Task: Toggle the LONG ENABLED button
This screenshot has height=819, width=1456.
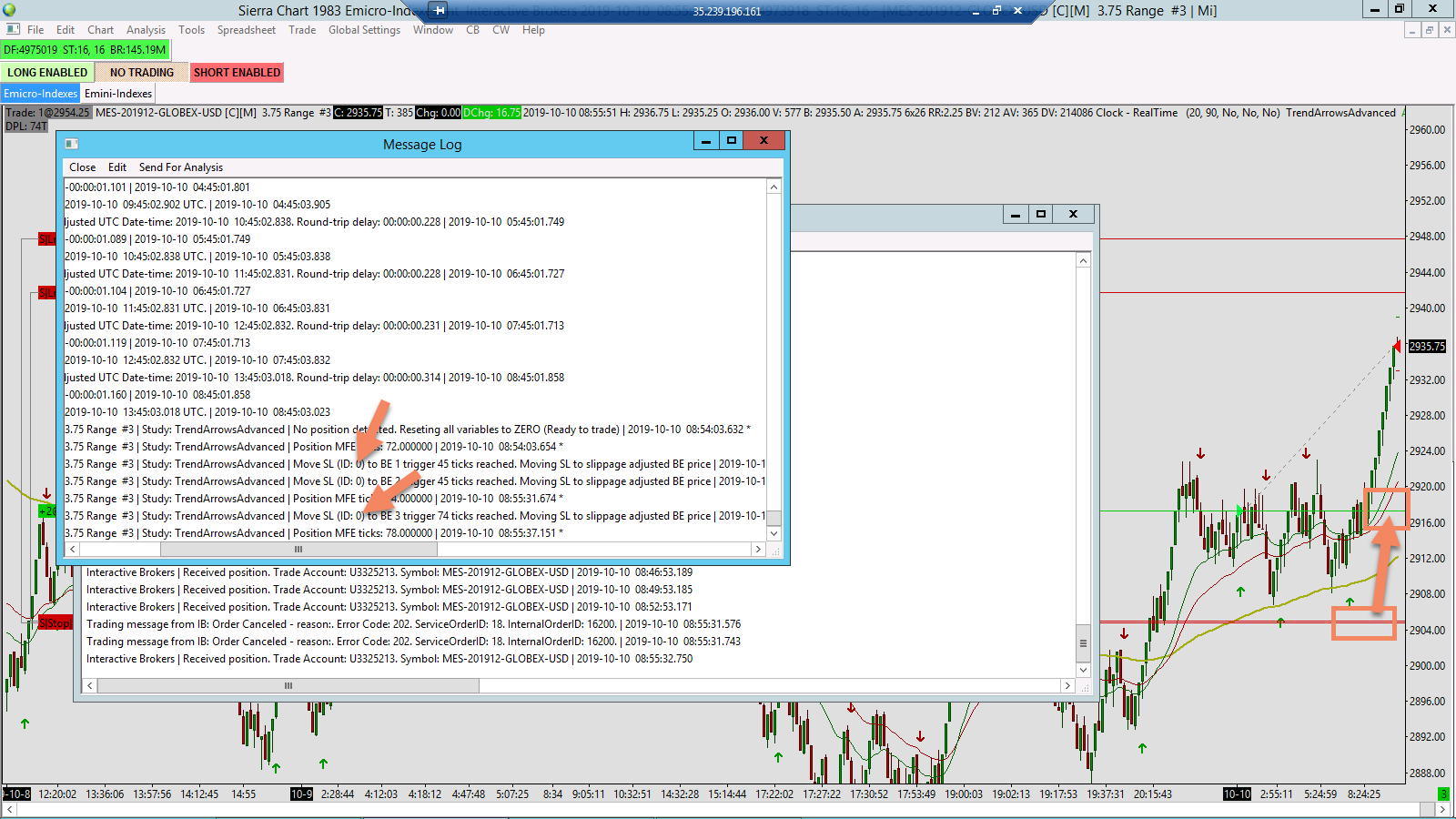Action: tap(47, 72)
